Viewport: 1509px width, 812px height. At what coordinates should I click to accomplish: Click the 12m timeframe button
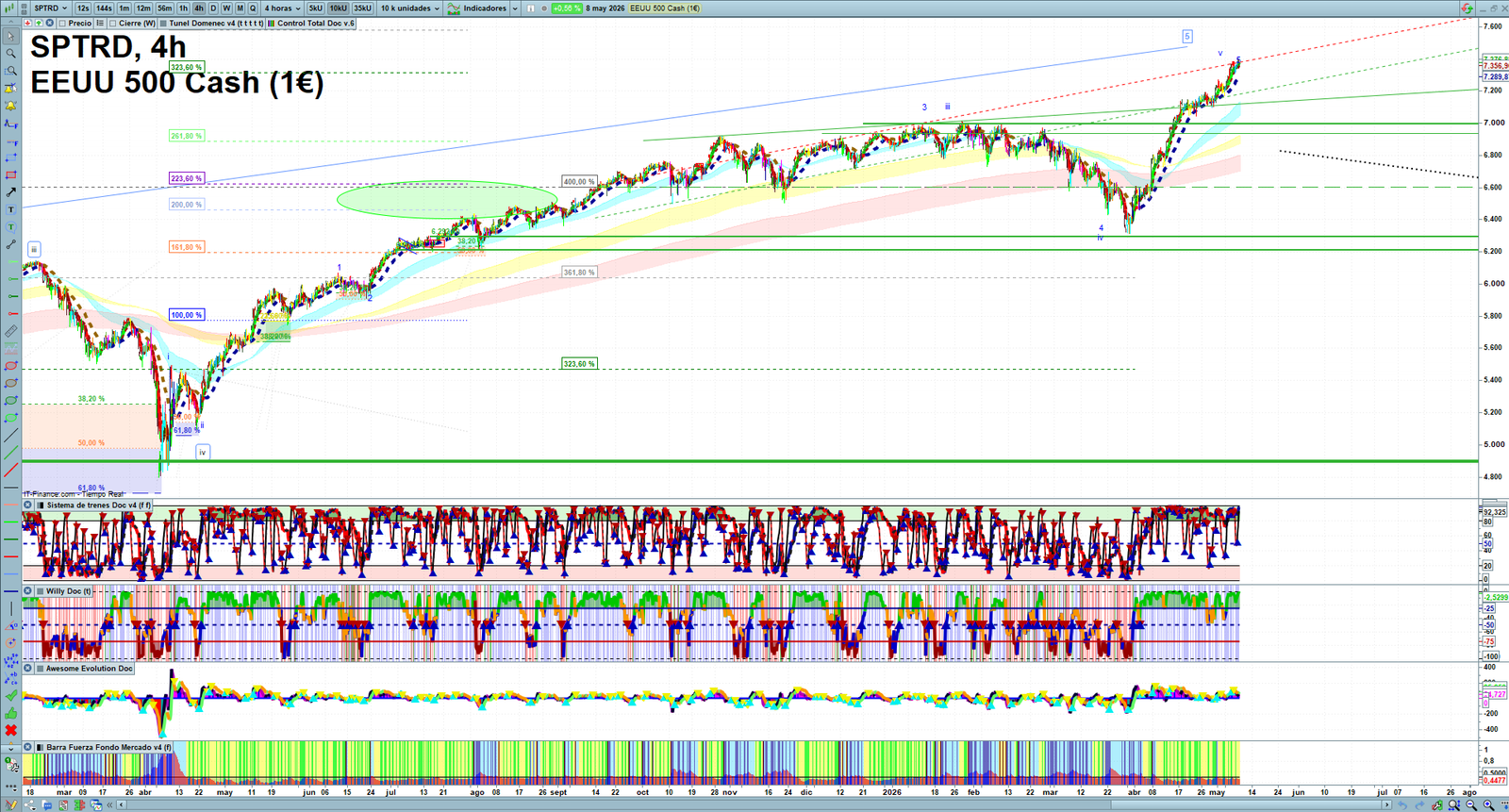coord(143,8)
